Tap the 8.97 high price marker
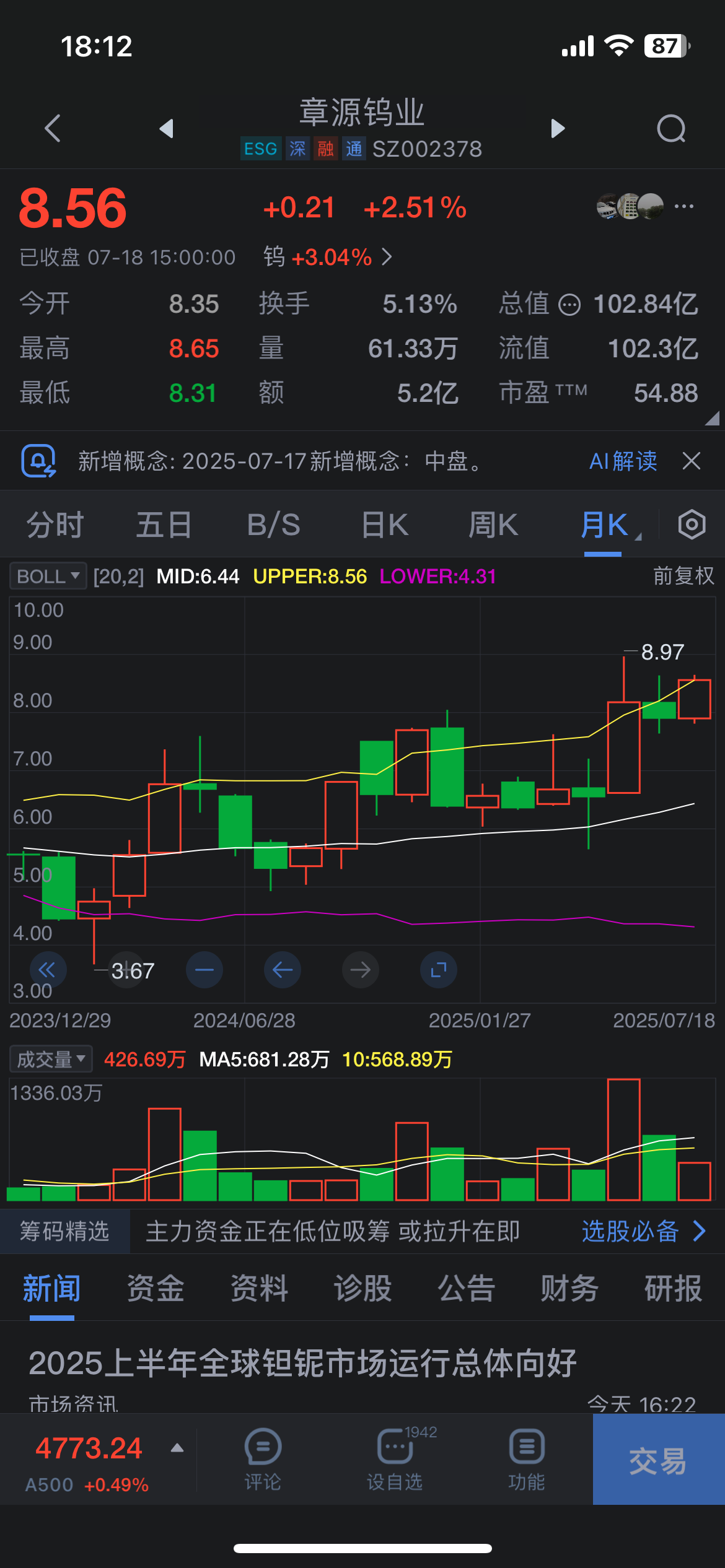 (x=662, y=652)
